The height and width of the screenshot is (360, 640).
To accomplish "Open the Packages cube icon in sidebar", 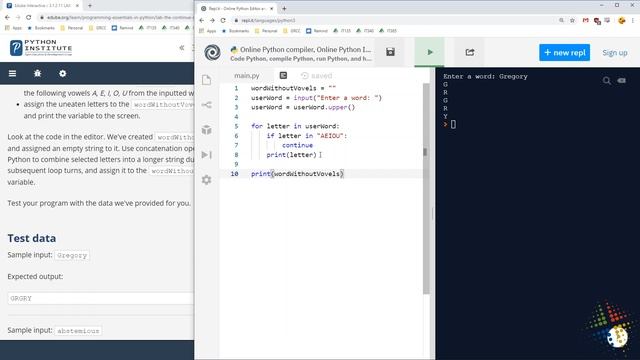I will coord(207,130).
